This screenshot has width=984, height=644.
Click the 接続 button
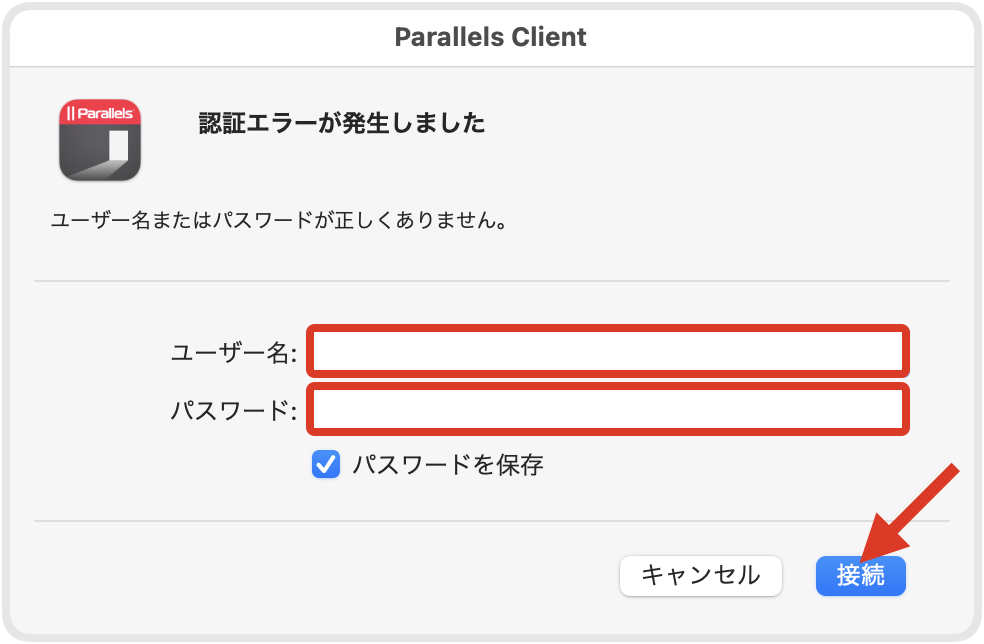pyautogui.click(x=860, y=576)
